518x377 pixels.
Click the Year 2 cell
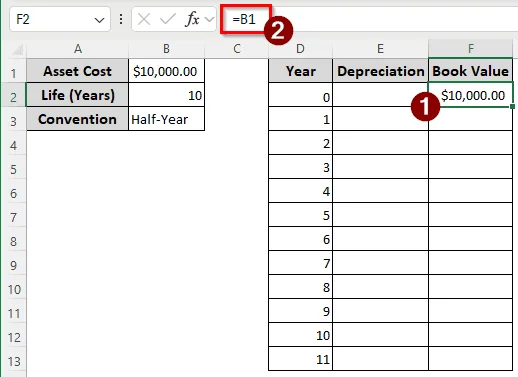point(300,143)
